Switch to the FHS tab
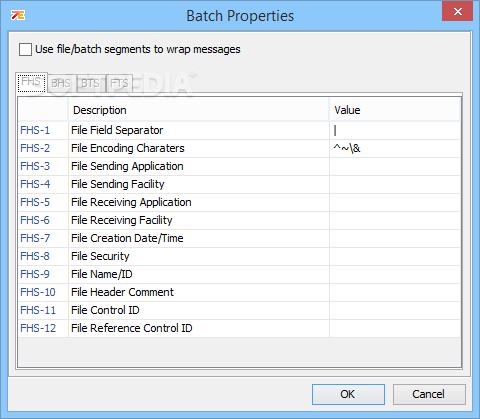This screenshot has height=419, width=480. pos(31,82)
